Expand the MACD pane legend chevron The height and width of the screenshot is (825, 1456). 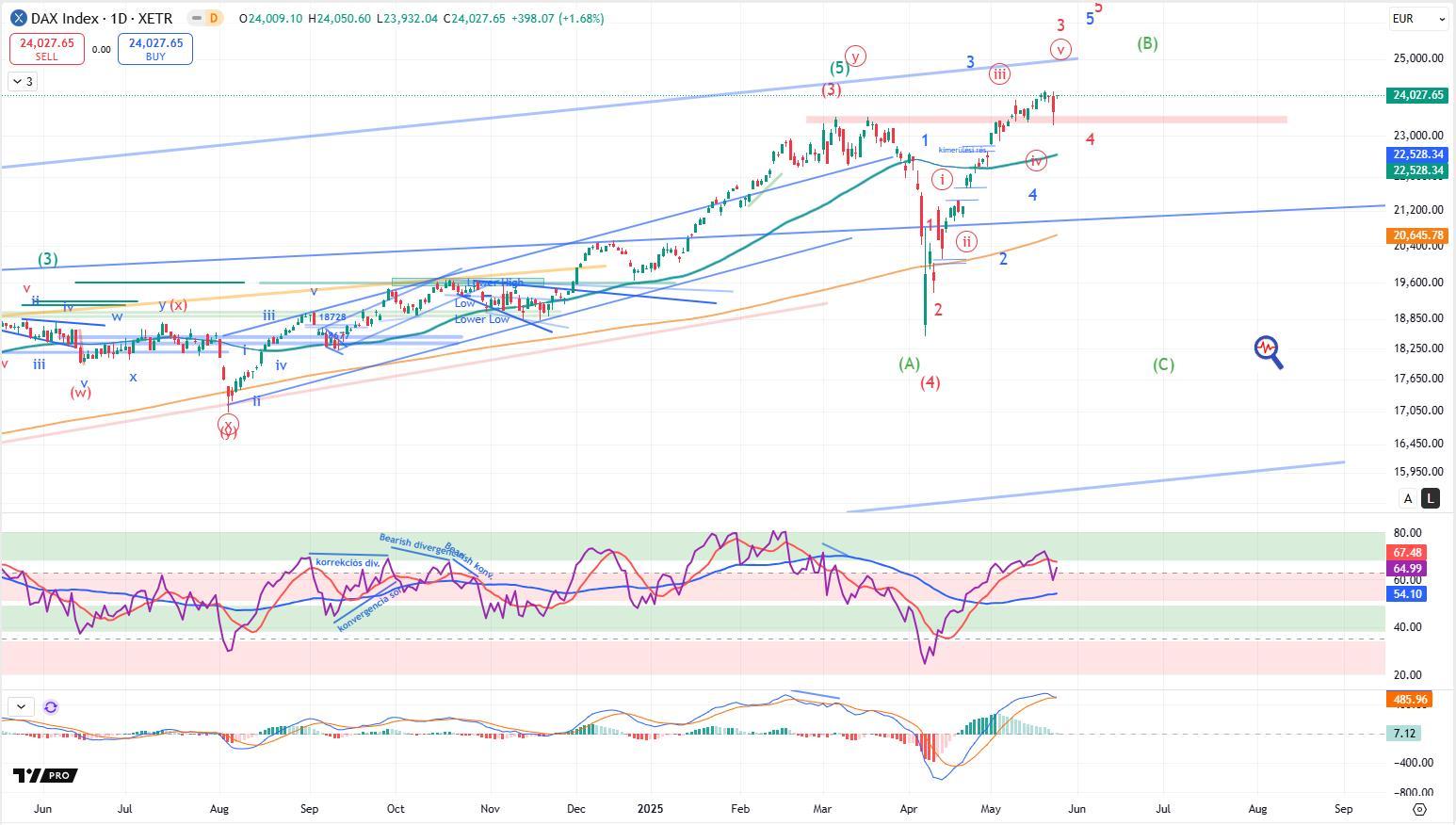point(21,706)
